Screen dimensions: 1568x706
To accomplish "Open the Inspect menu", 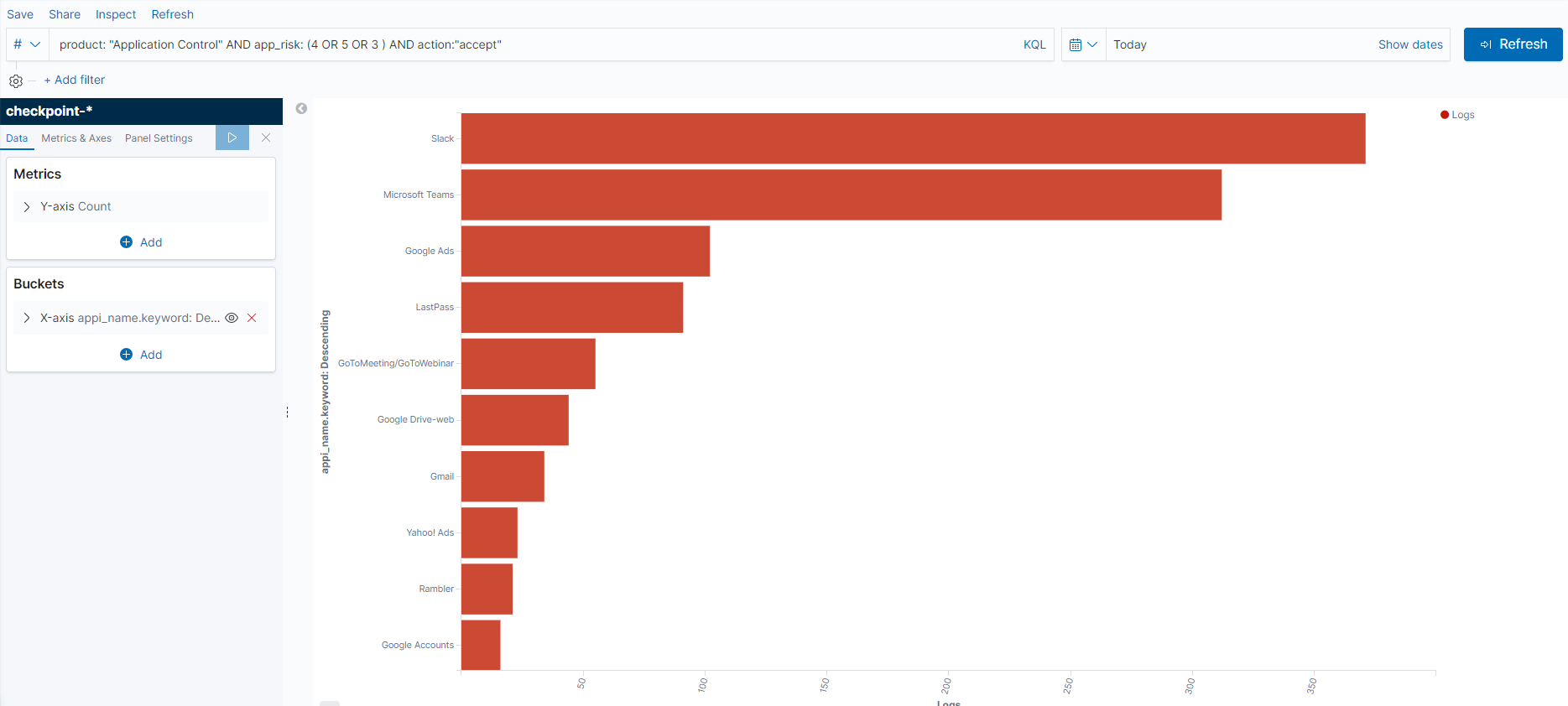I will tap(116, 14).
